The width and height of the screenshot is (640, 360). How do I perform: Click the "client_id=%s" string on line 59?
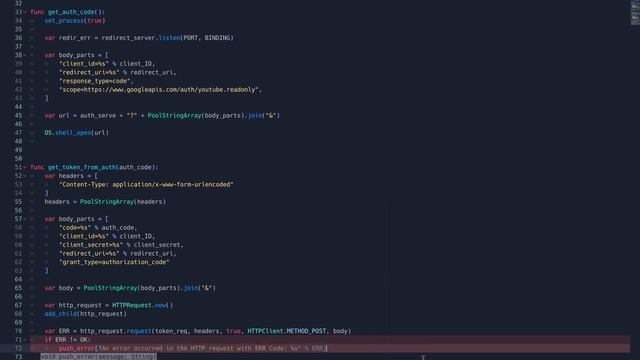pyautogui.click(x=84, y=236)
